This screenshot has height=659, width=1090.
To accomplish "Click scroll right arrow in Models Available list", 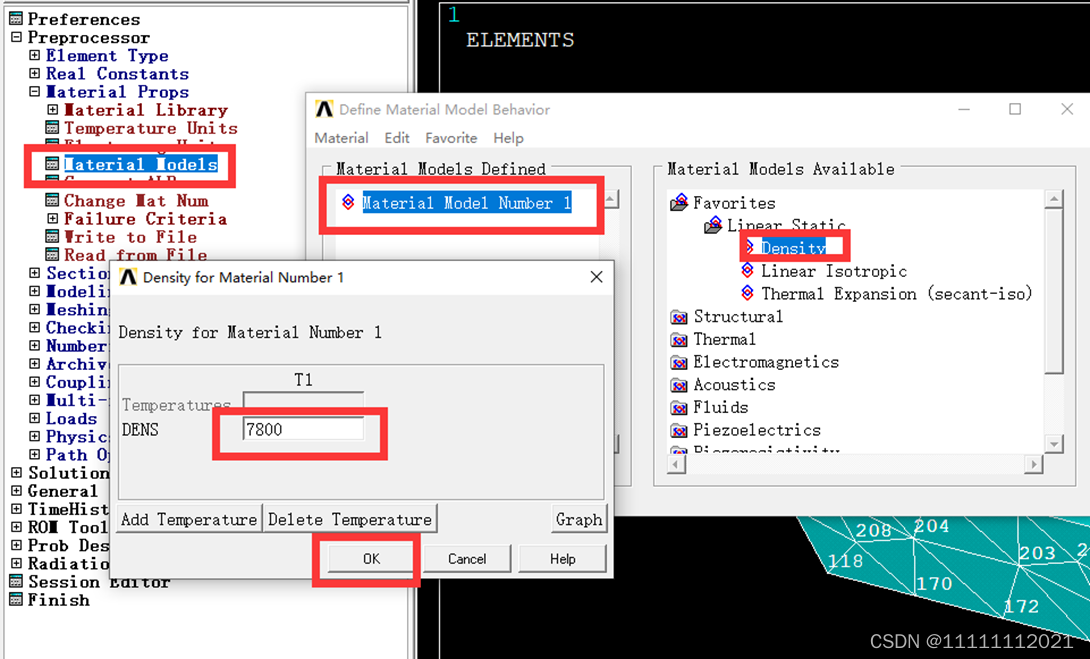I will tap(1034, 464).
